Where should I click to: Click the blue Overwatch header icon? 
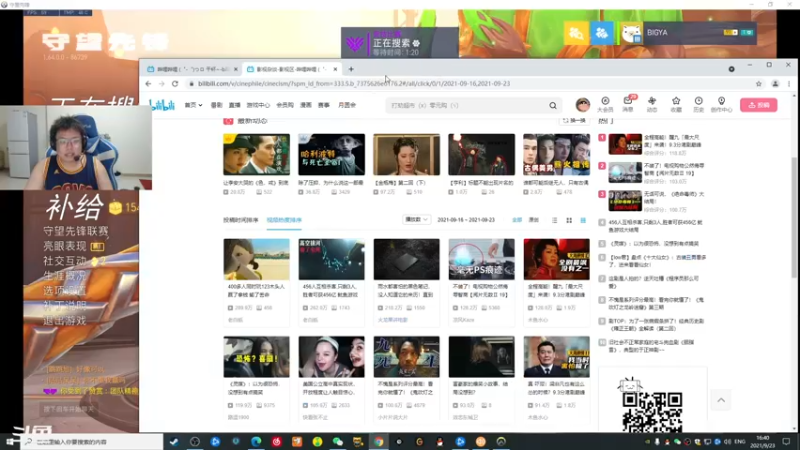(602, 33)
